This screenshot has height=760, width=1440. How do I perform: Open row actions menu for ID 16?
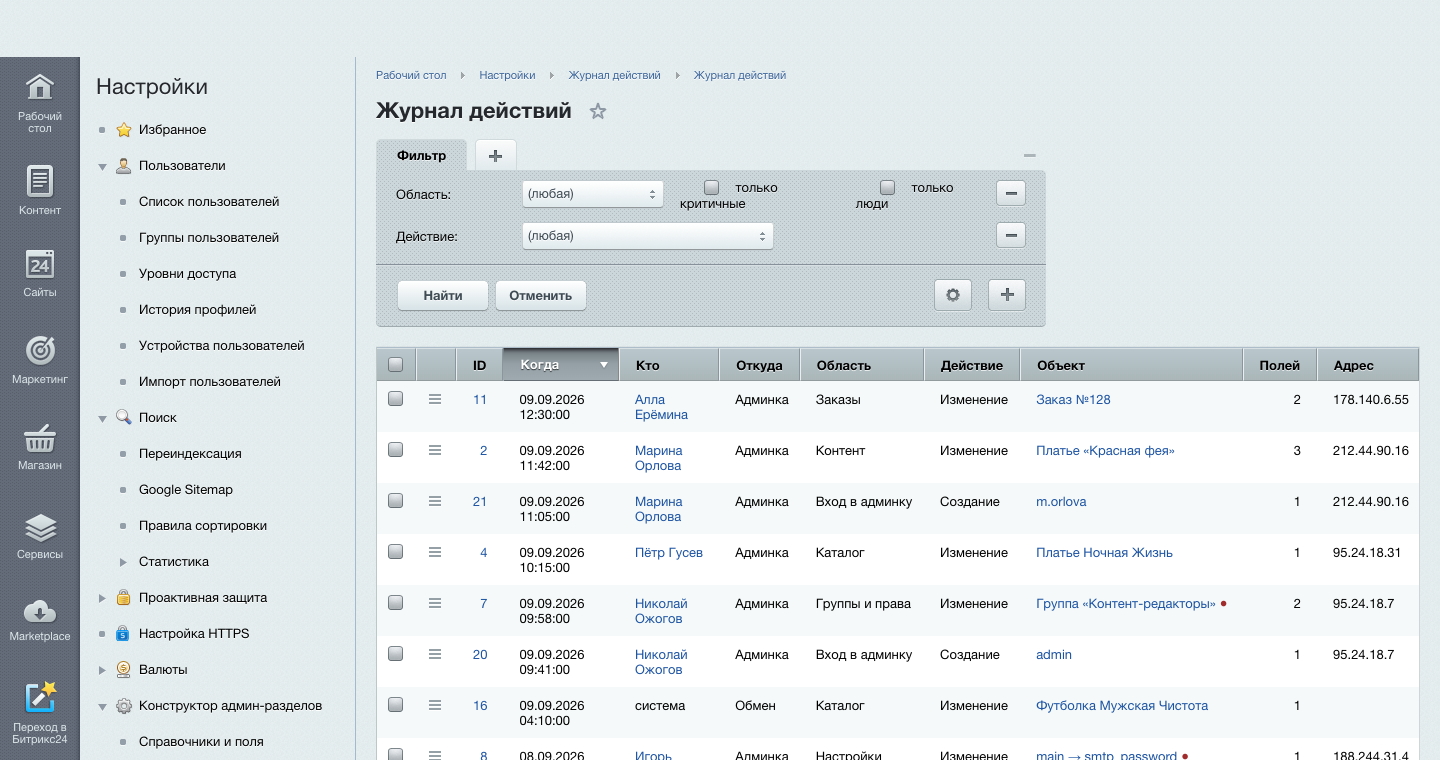435,705
